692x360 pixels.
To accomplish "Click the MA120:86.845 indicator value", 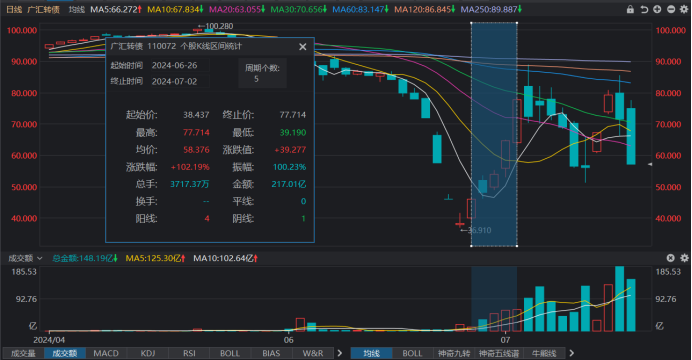I will [x=425, y=9].
